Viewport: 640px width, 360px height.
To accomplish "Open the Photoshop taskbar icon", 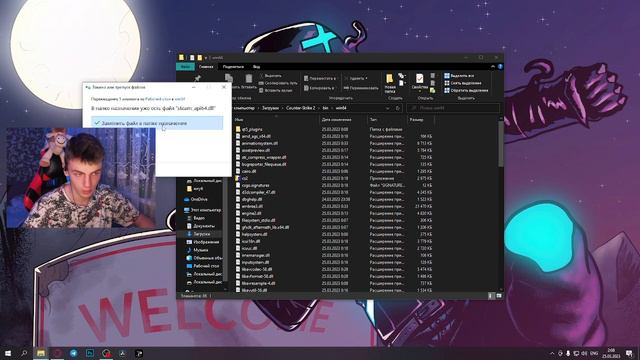I will click(x=90, y=353).
